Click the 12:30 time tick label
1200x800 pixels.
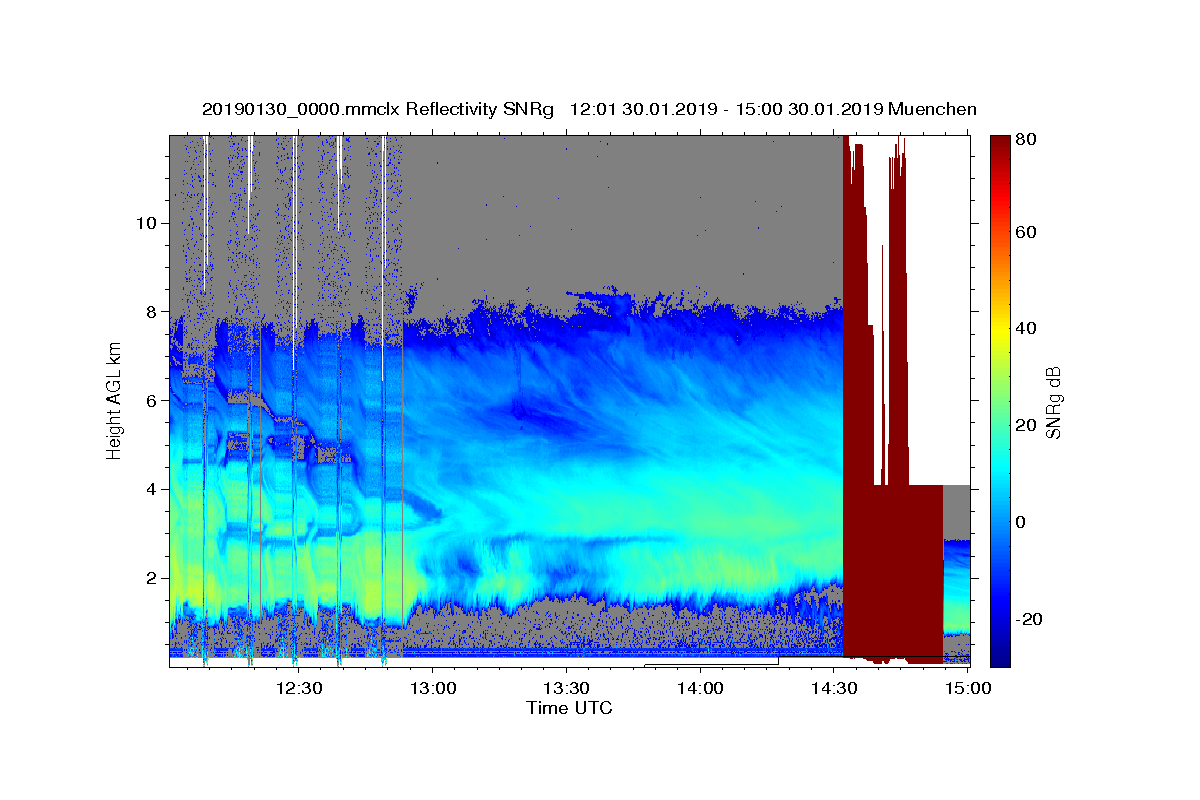click(x=298, y=688)
